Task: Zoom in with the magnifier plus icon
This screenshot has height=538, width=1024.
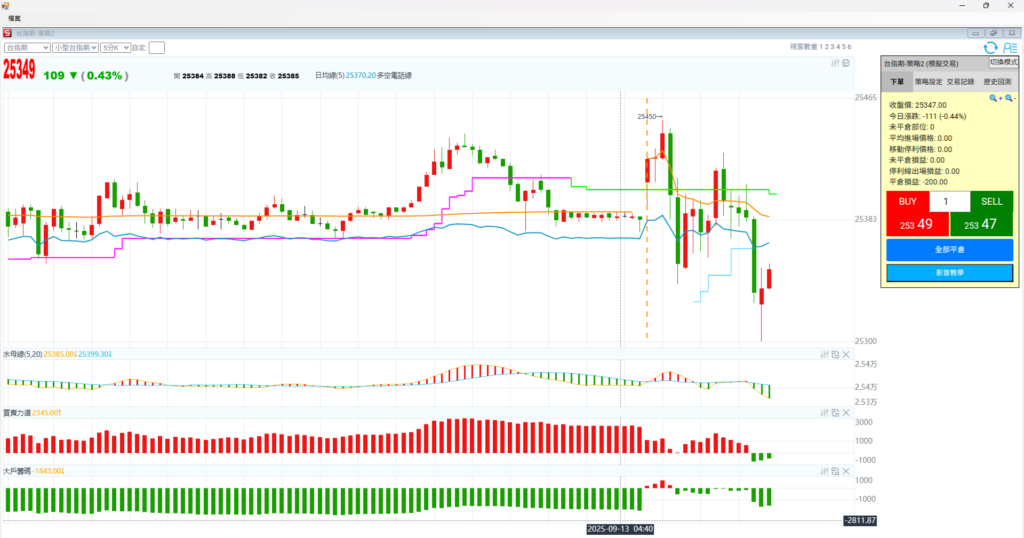Action: [x=995, y=98]
